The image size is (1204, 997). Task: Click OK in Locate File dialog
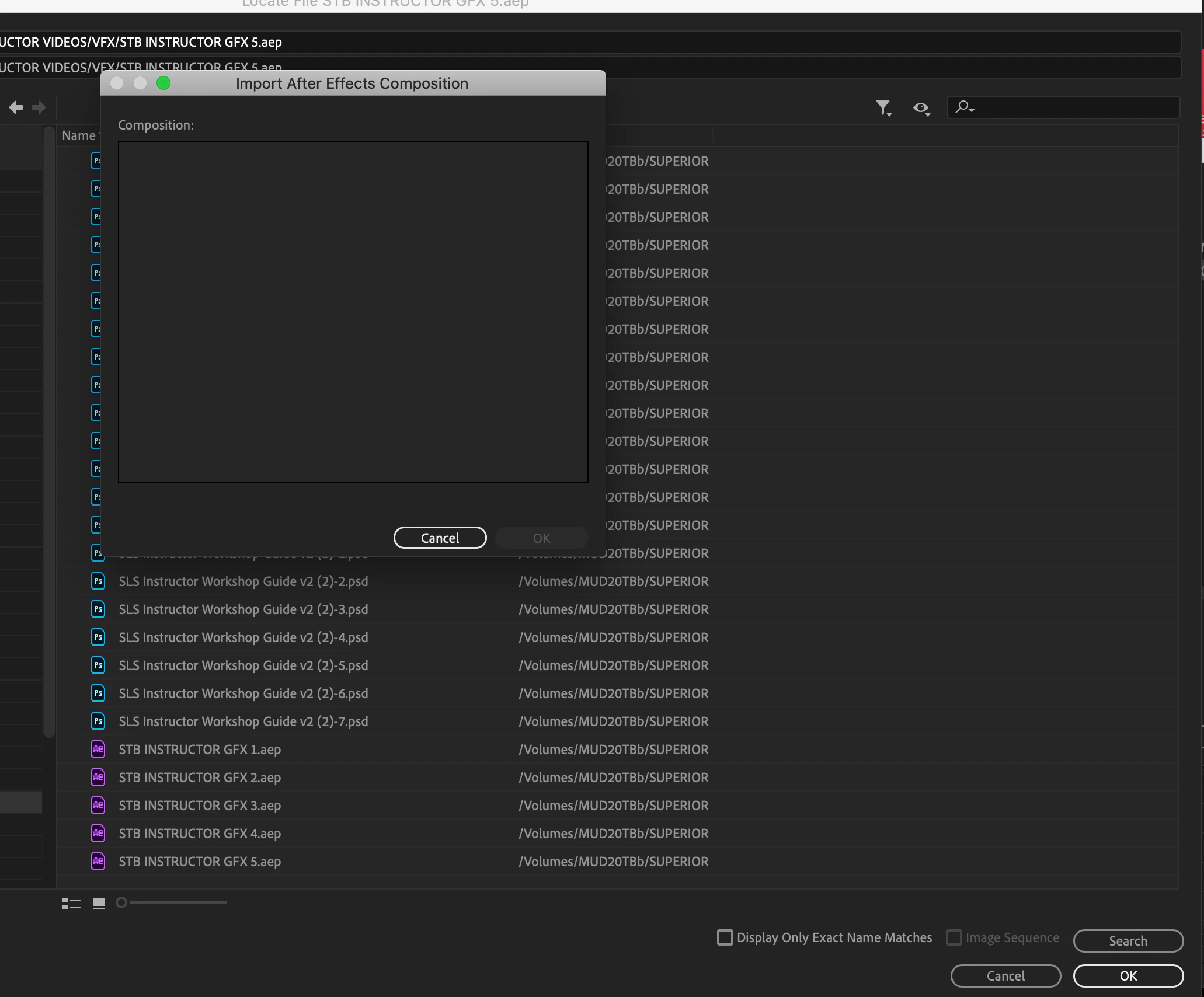pos(1128,976)
